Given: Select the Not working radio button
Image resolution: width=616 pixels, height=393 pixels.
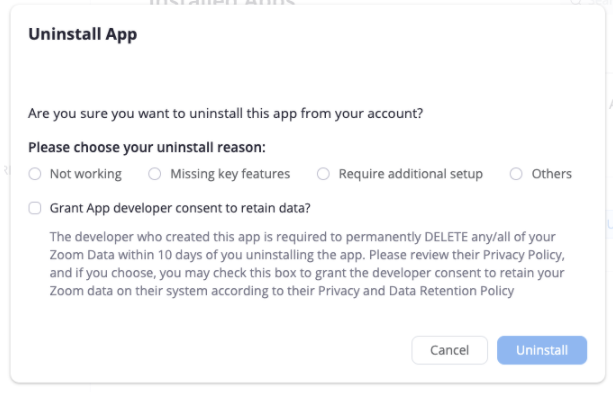Looking at the screenshot, I should coord(35,174).
